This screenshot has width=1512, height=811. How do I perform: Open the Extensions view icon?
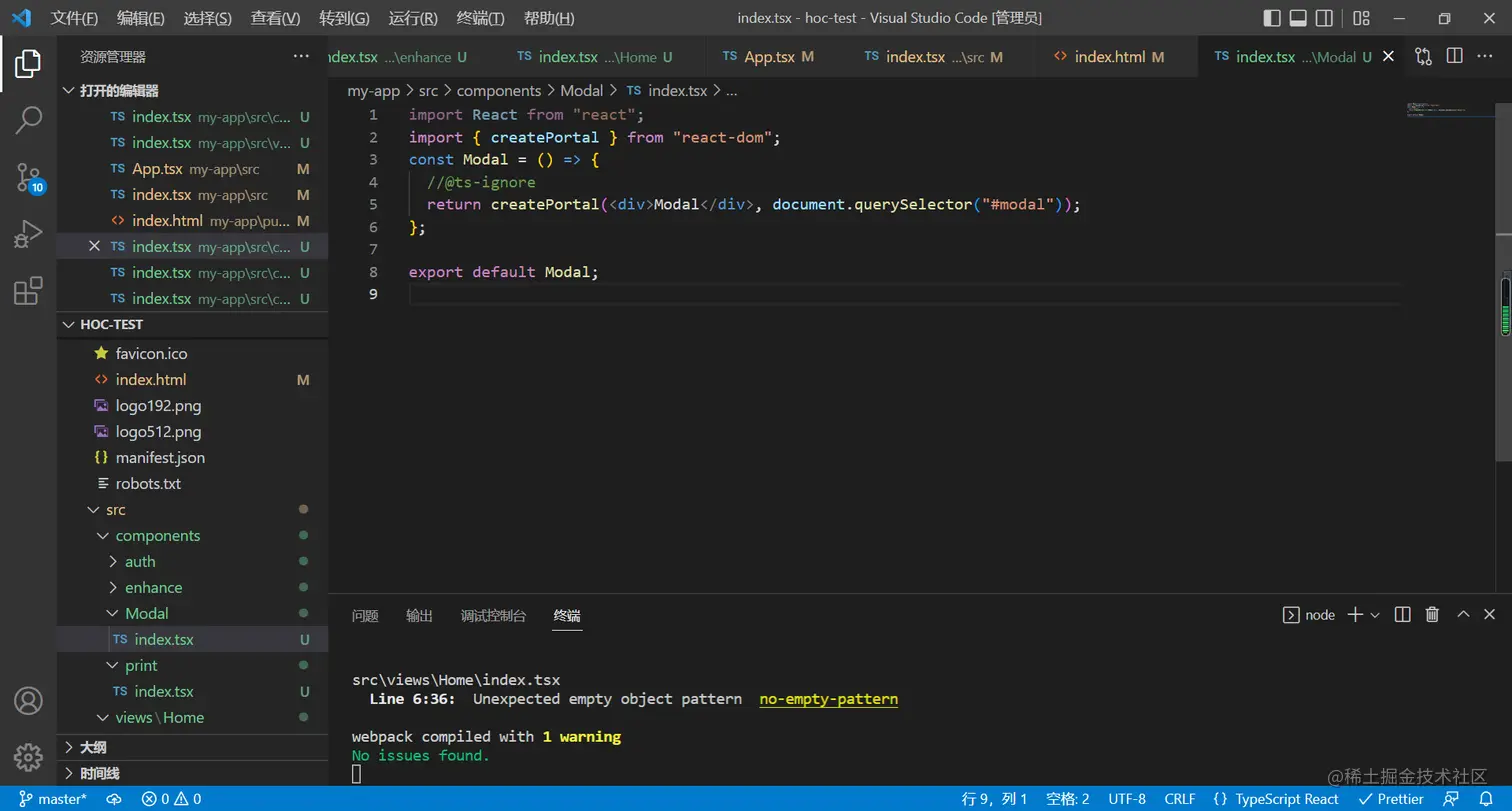[28, 291]
